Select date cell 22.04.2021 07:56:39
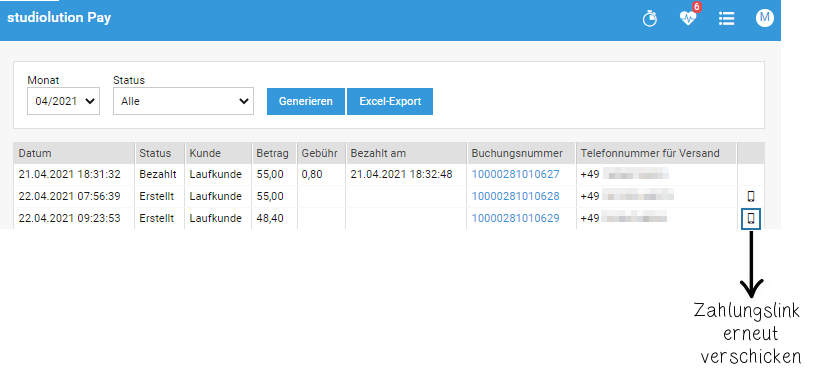Screen dimensions: 820x374 point(70,197)
